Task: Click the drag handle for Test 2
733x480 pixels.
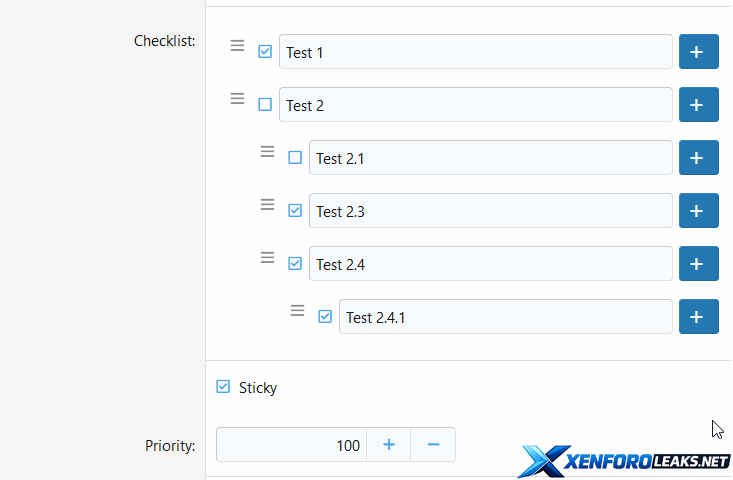Action: pyautogui.click(x=237, y=98)
